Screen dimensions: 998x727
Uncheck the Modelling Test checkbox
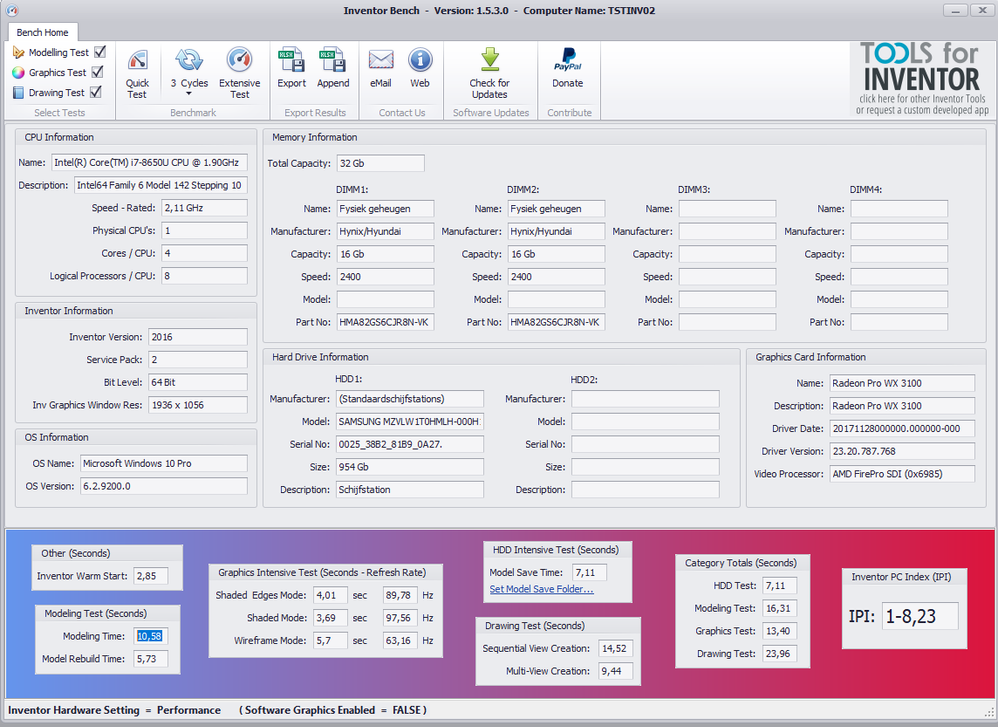100,52
